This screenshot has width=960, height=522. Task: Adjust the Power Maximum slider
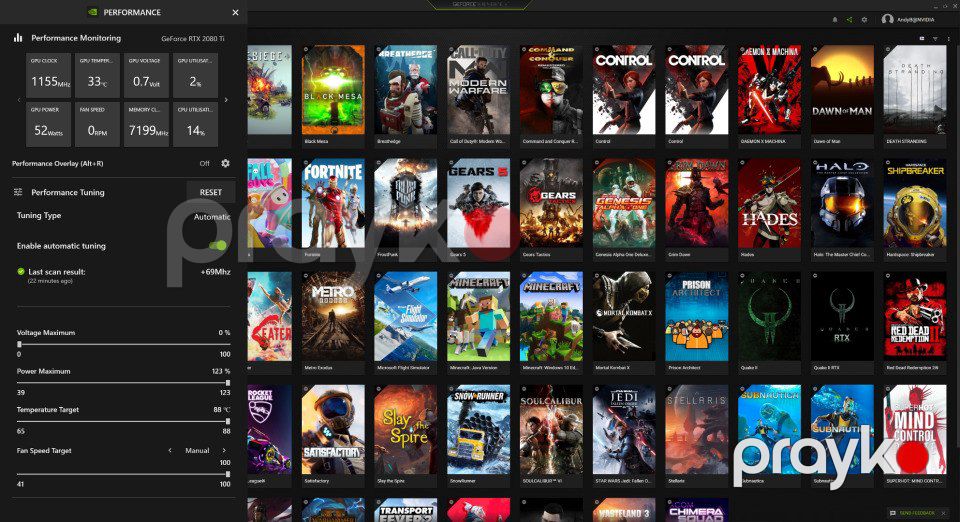(123, 382)
